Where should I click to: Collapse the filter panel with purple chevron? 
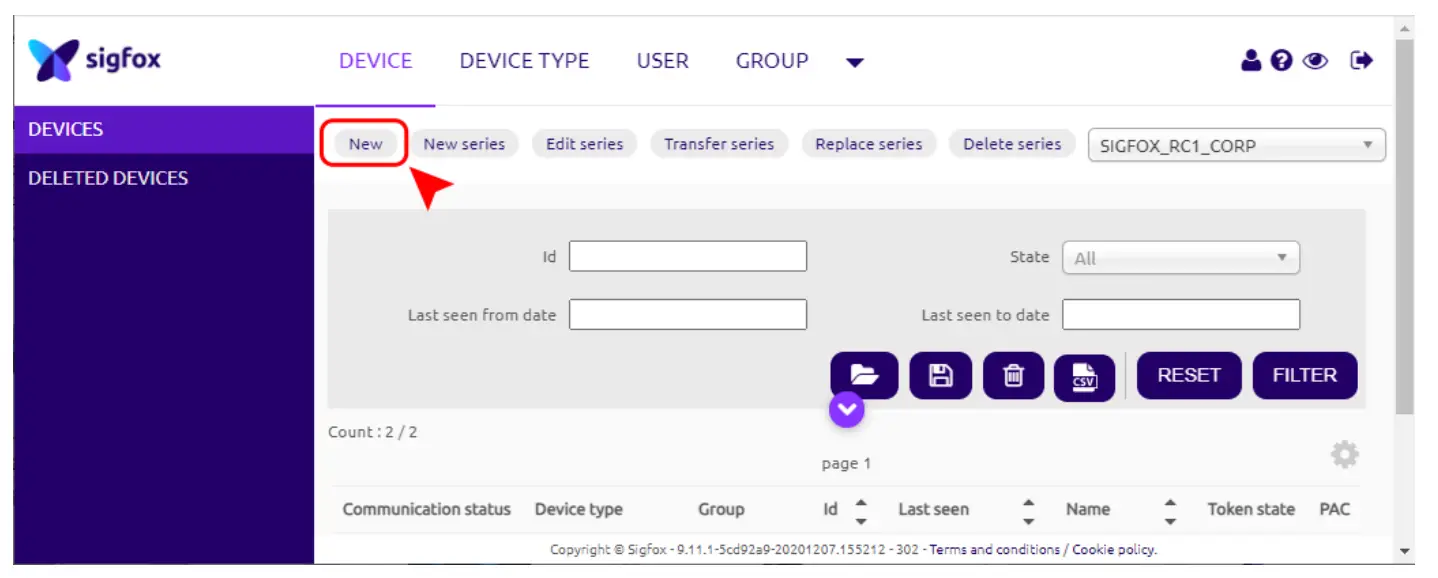pos(846,408)
